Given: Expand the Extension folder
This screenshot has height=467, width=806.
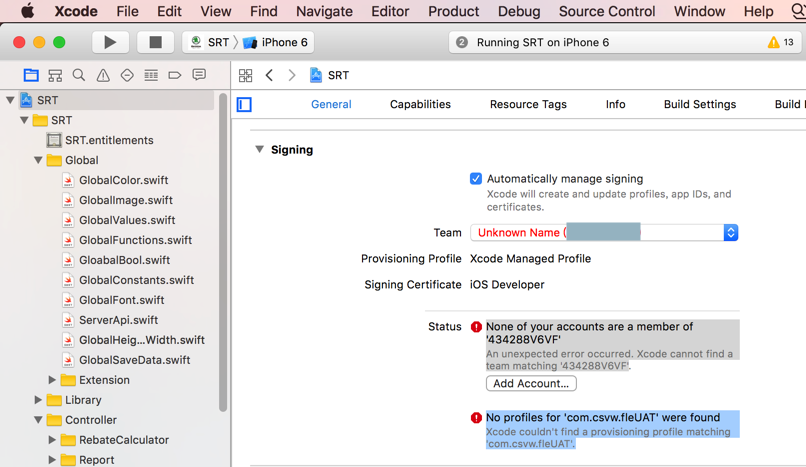Looking at the screenshot, I should tap(52, 380).
